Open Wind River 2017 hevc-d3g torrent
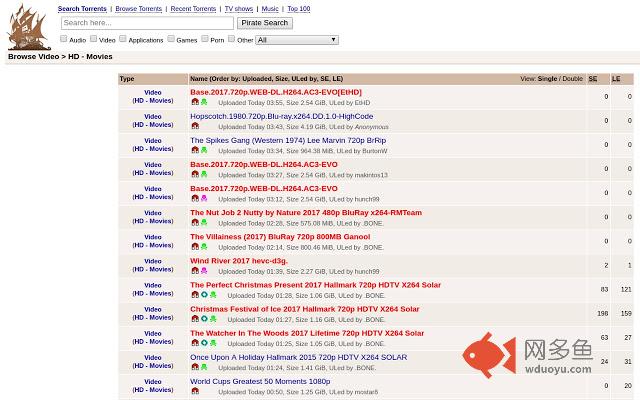This screenshot has width=640, height=400. (239, 261)
